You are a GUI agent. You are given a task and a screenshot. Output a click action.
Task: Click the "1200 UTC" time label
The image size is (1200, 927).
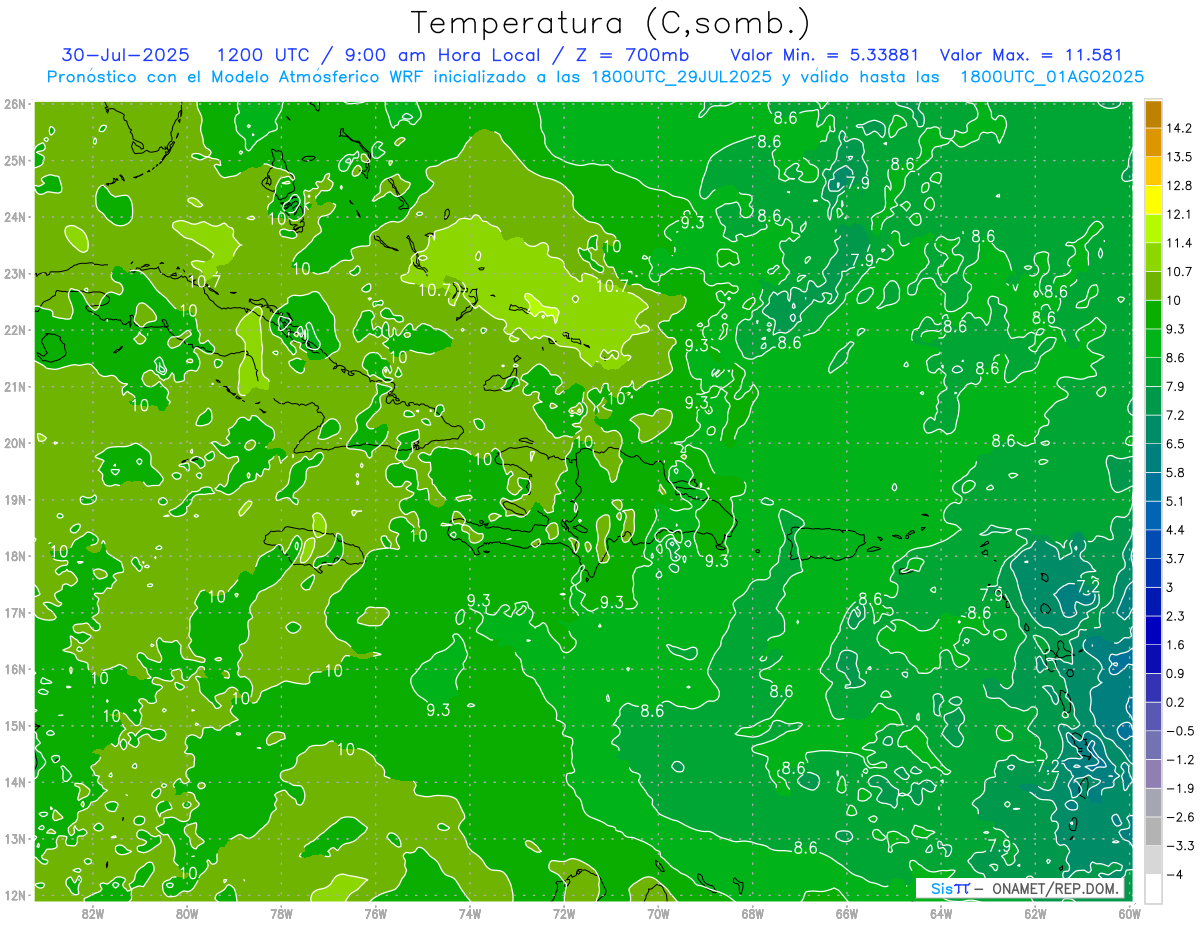263,55
